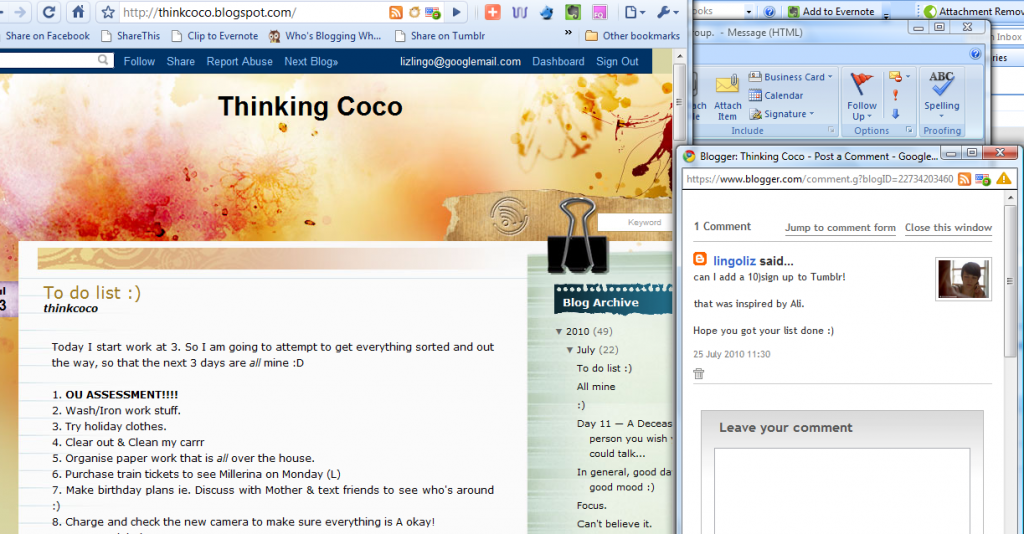This screenshot has width=1024, height=534.
Task: Bookmark the page with the star icon
Action: pos(108,13)
